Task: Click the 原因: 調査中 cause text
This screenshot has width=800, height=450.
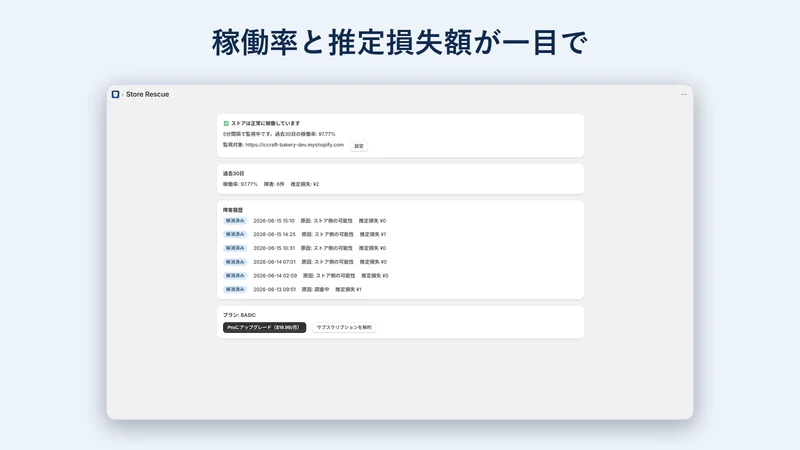Action: coord(315,290)
